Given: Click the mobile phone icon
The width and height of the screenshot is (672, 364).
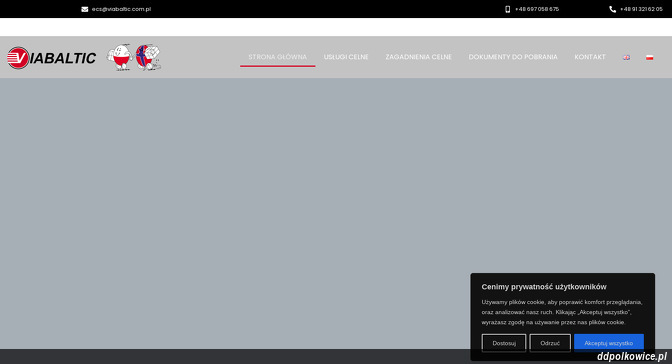Looking at the screenshot, I should click(x=507, y=9).
